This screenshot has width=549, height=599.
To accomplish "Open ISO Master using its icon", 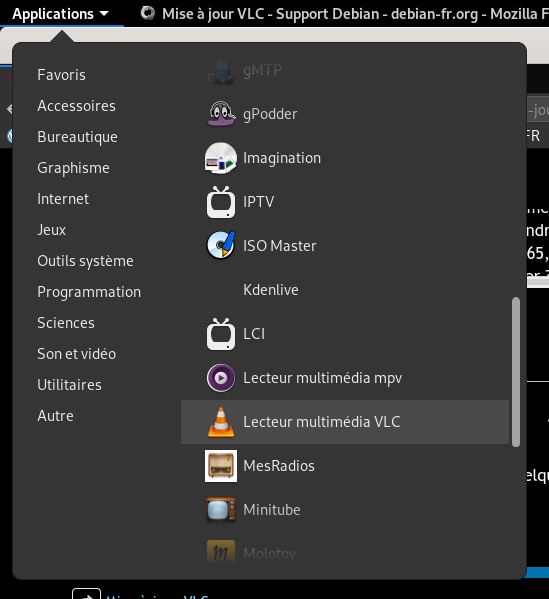I will coord(221,246).
